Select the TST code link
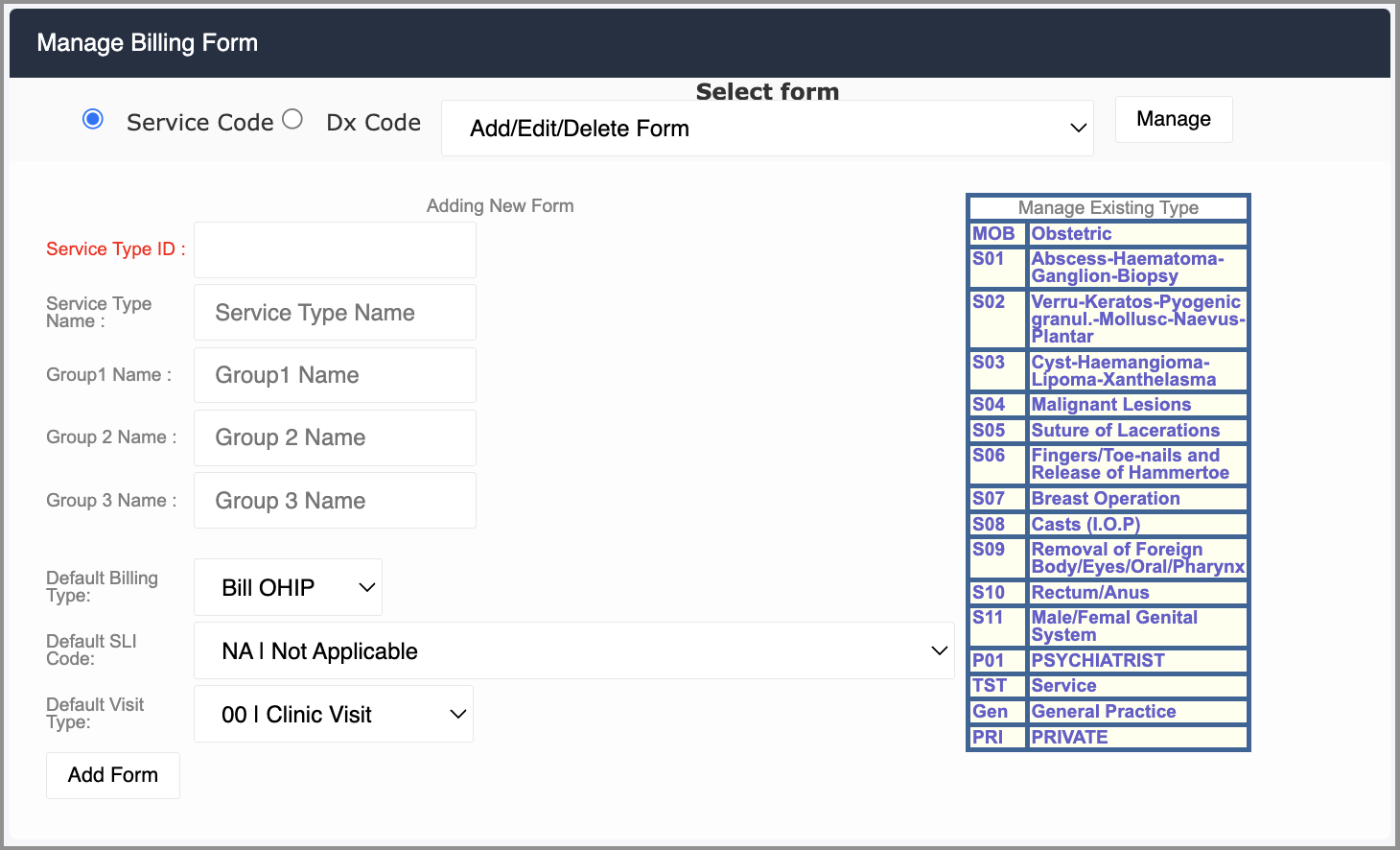This screenshot has width=1400, height=850. (x=990, y=685)
